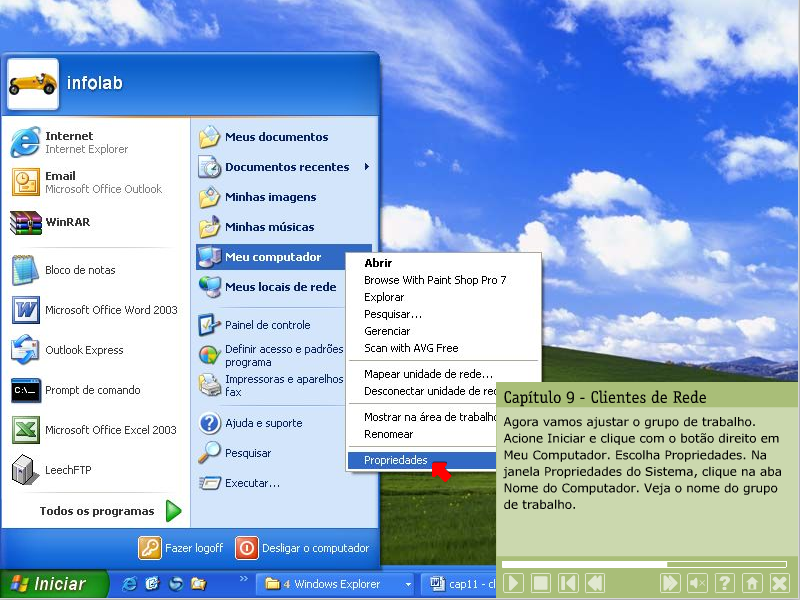Click the Internet Explorer quick launch icon
This screenshot has width=800, height=600.
(130, 584)
